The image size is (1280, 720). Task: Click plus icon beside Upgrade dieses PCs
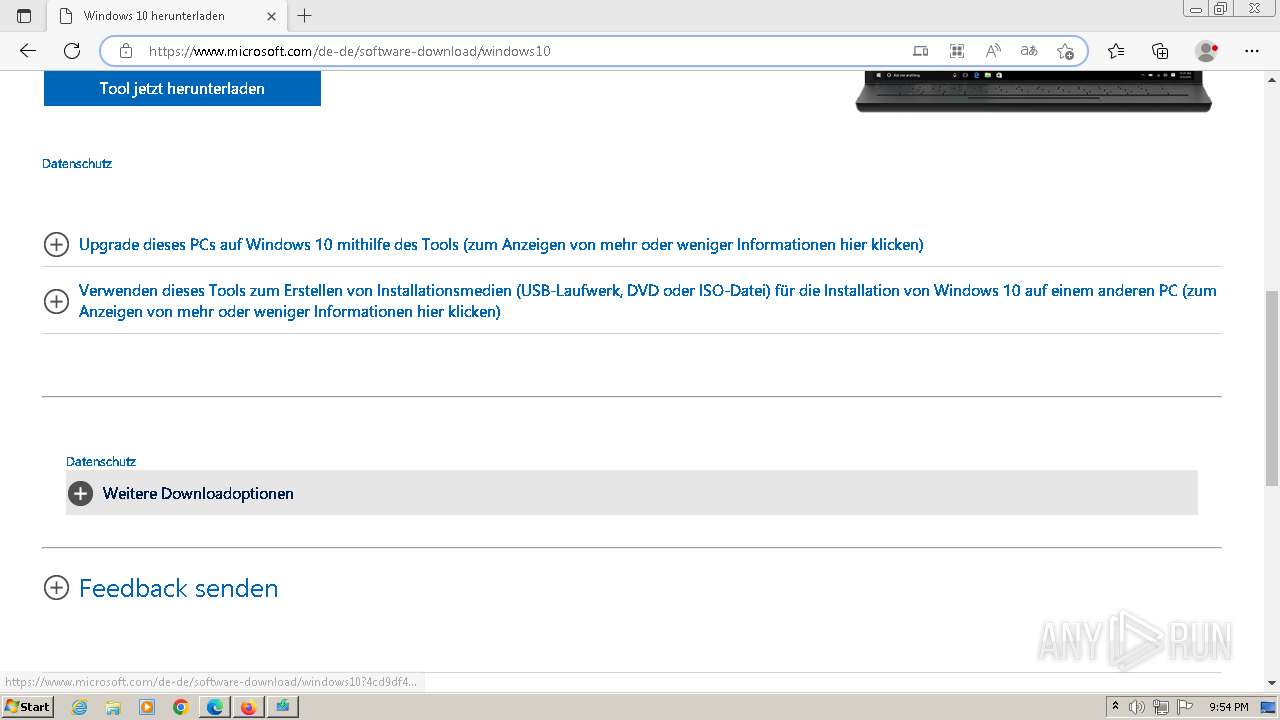[x=56, y=244]
